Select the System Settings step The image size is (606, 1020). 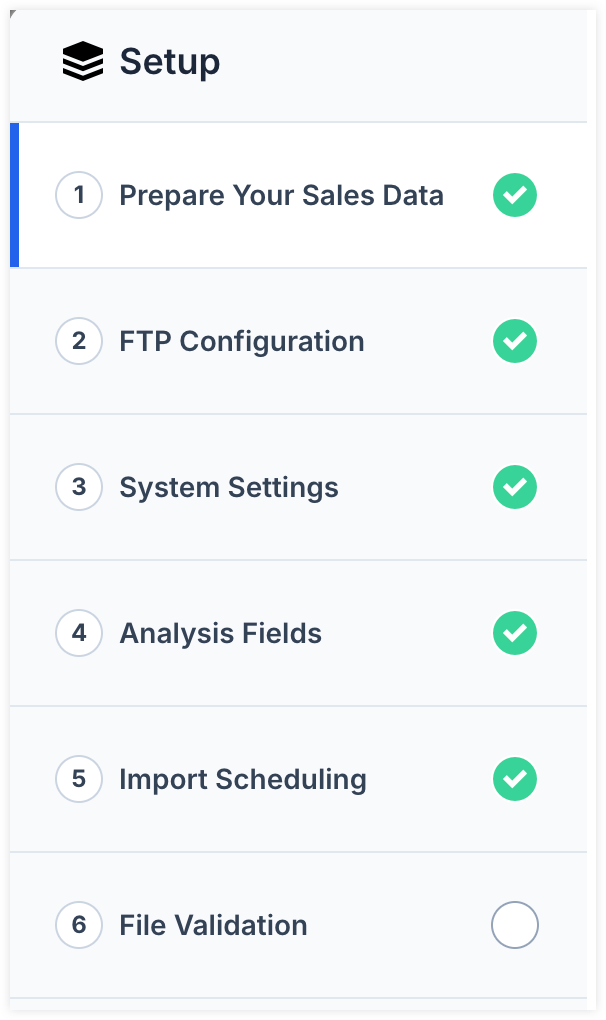[228, 487]
